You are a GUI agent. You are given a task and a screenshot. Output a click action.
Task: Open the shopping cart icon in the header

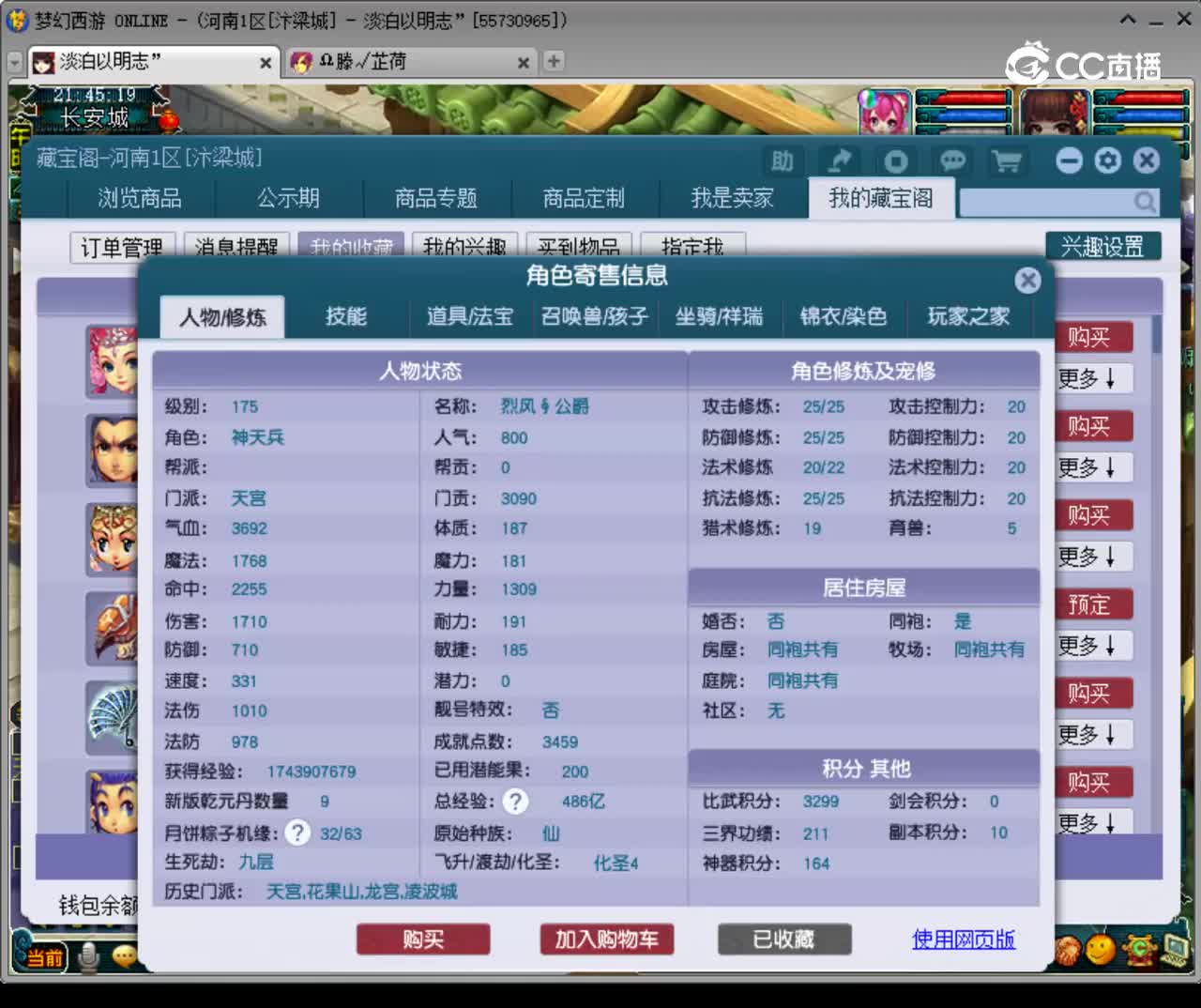(x=1007, y=161)
